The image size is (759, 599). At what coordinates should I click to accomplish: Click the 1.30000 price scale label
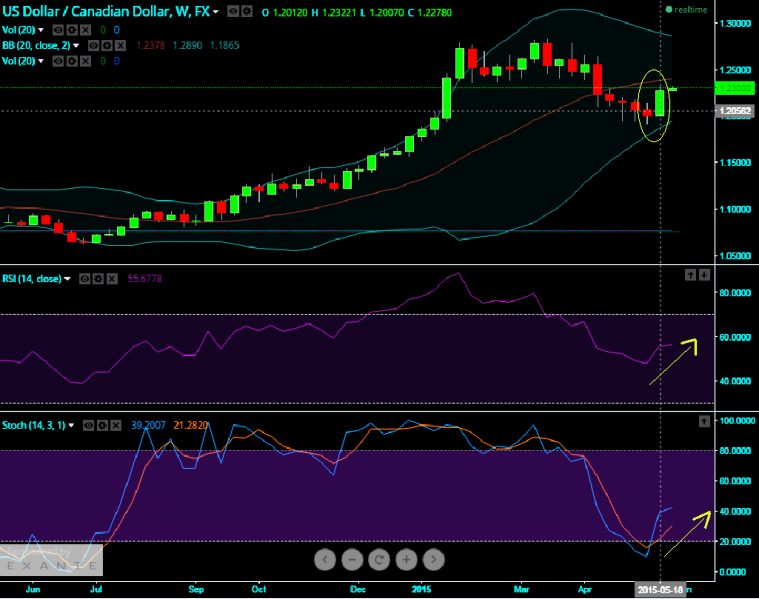(735, 24)
